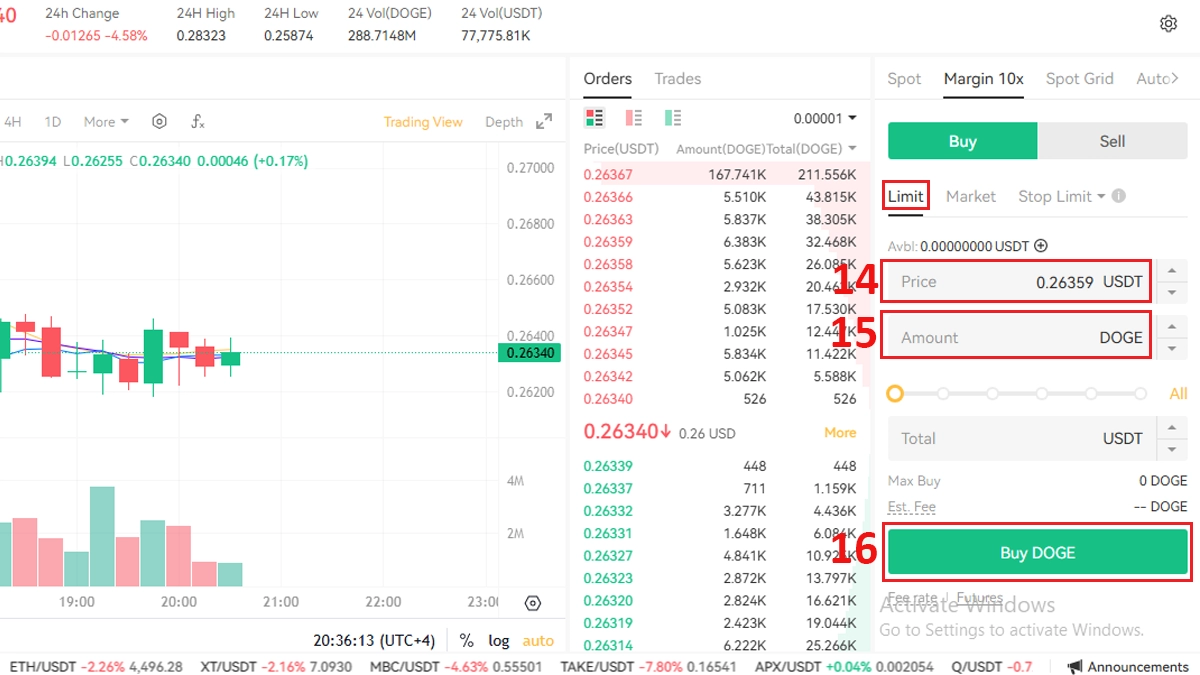Switch to the Spot Grid tab
Screen dimensions: 1200x675
(x=1079, y=79)
